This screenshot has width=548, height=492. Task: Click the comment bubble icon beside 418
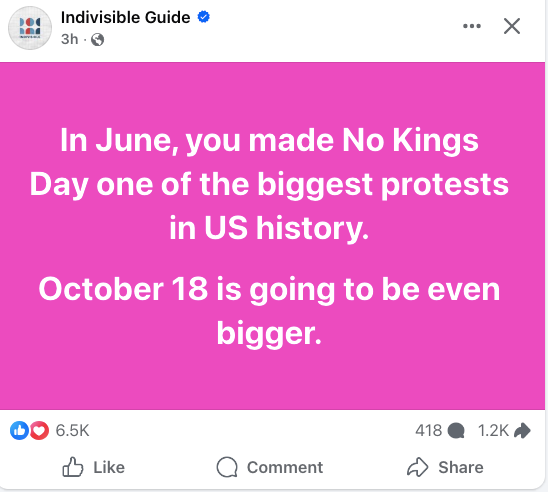tap(456, 430)
